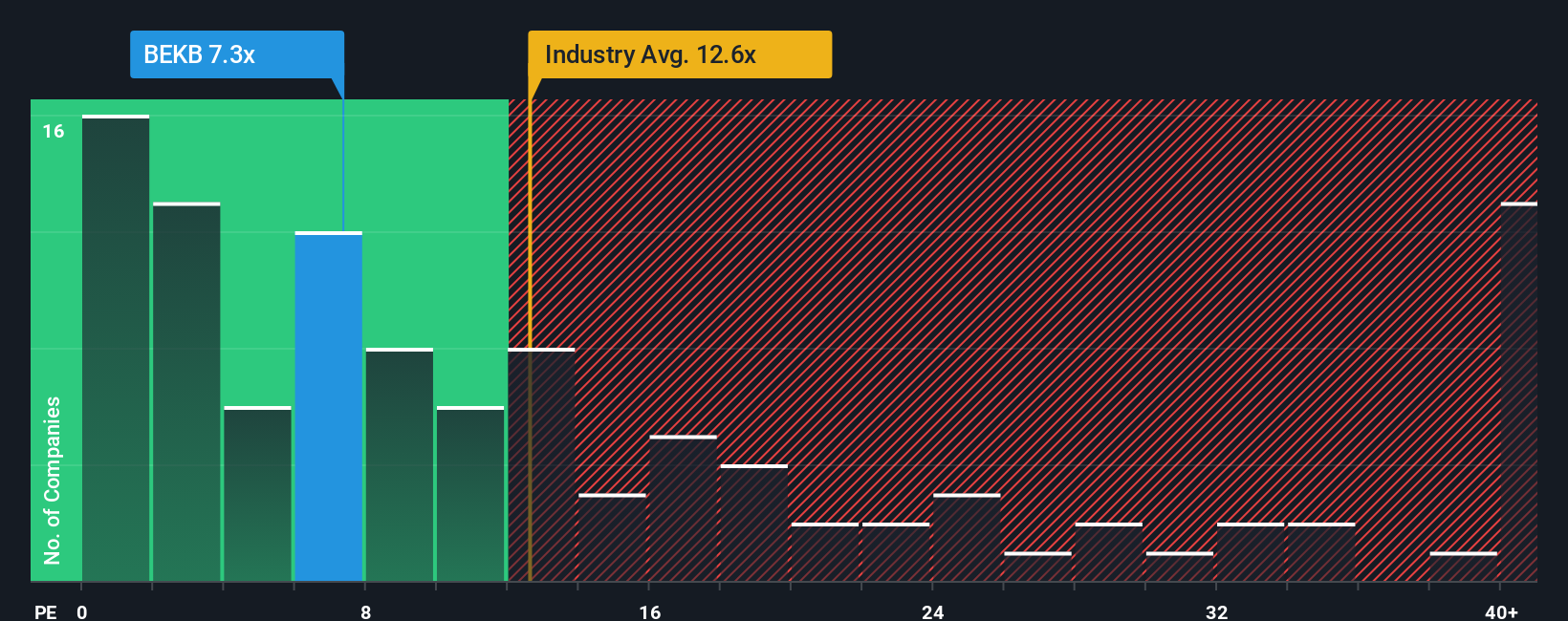Click the 24 x-axis tick label

click(933, 611)
